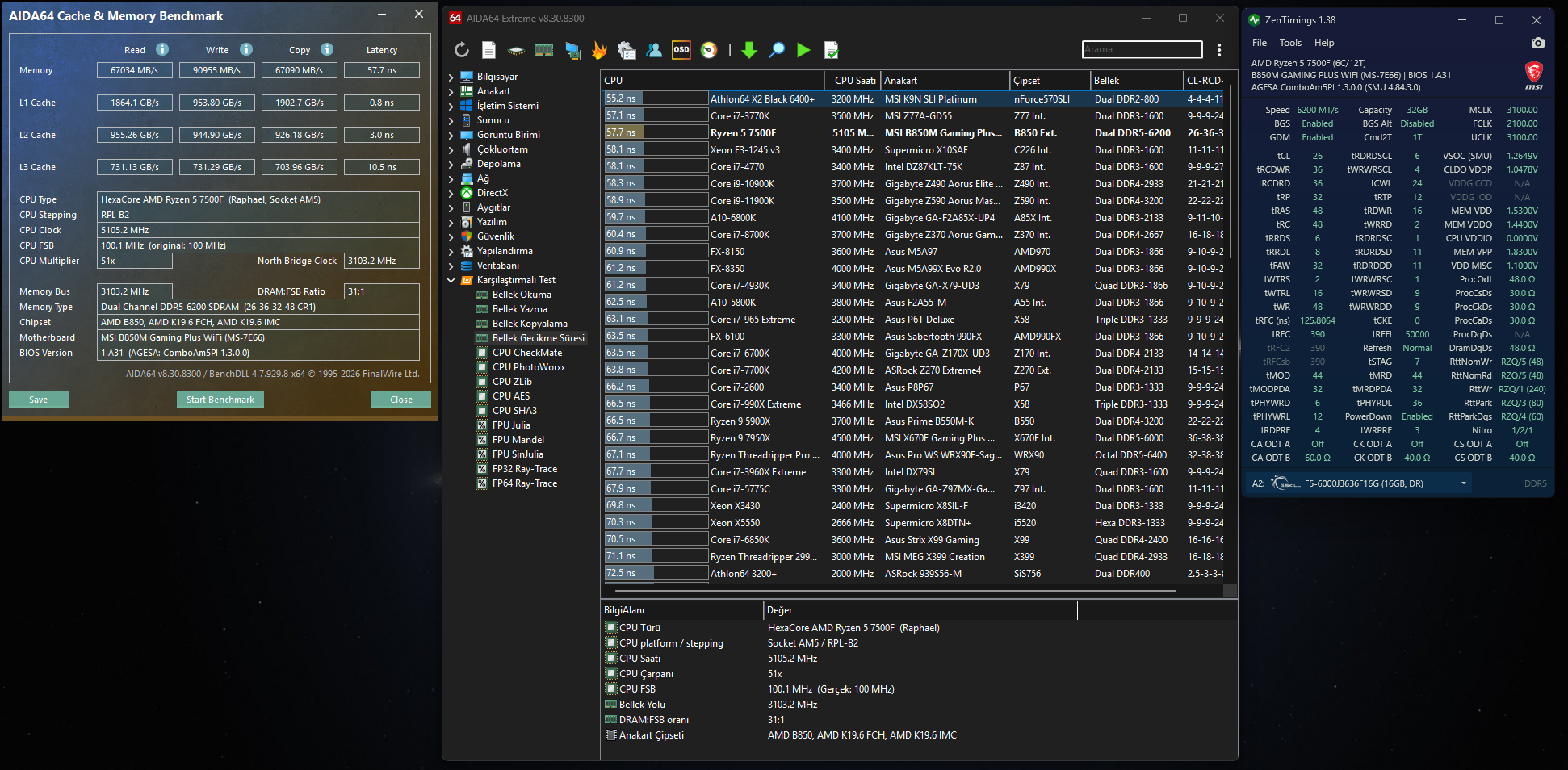Click the Veritabanı database icon in the tree

tap(467, 266)
